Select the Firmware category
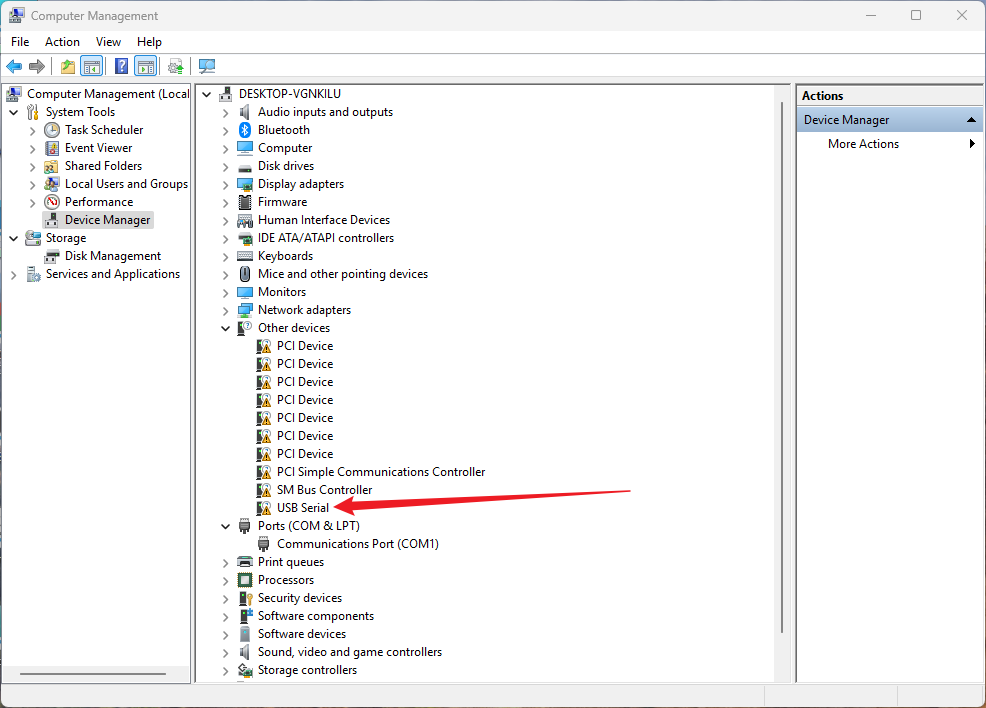This screenshot has height=708, width=986. [282, 202]
